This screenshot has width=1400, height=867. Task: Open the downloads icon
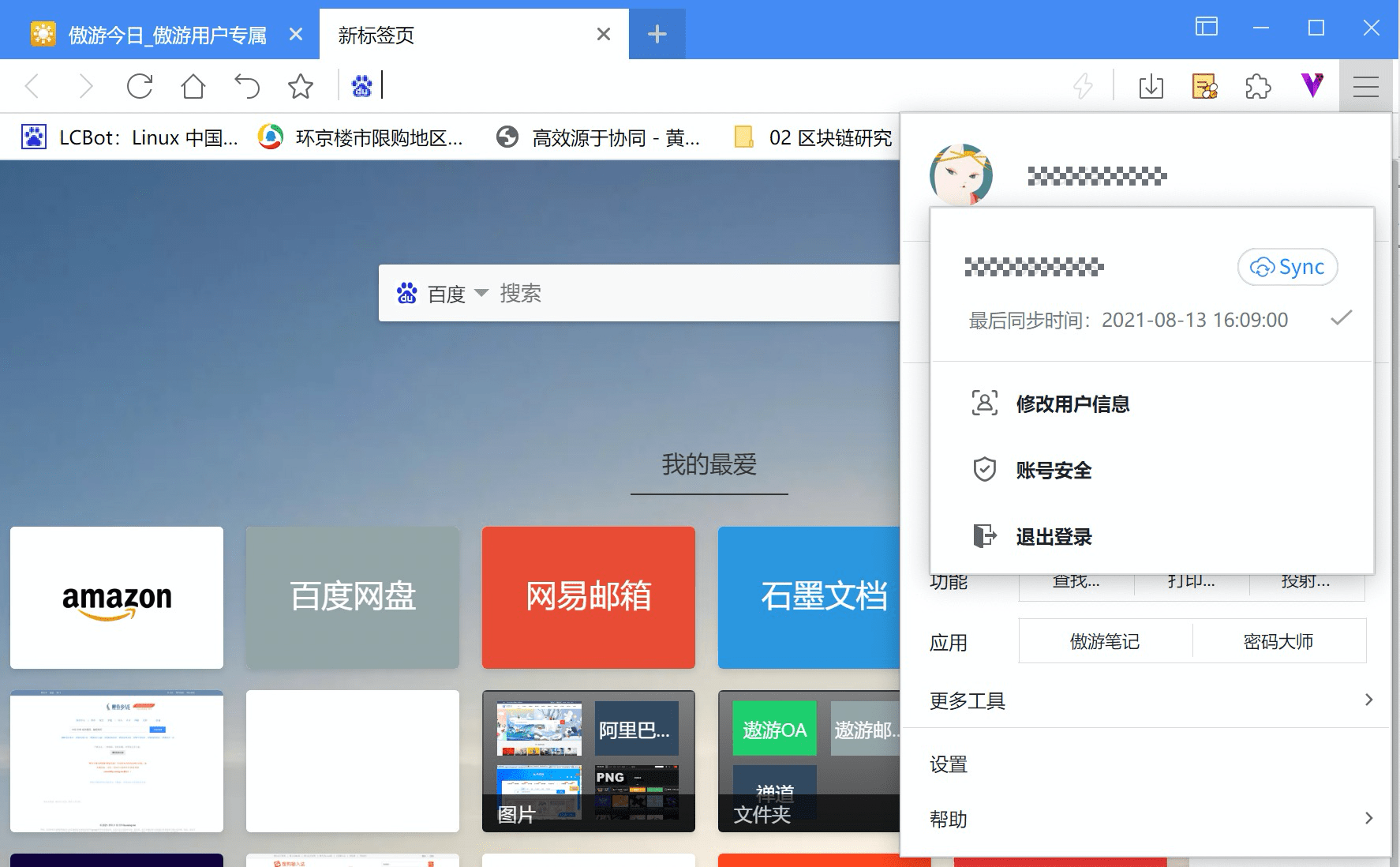[1151, 85]
